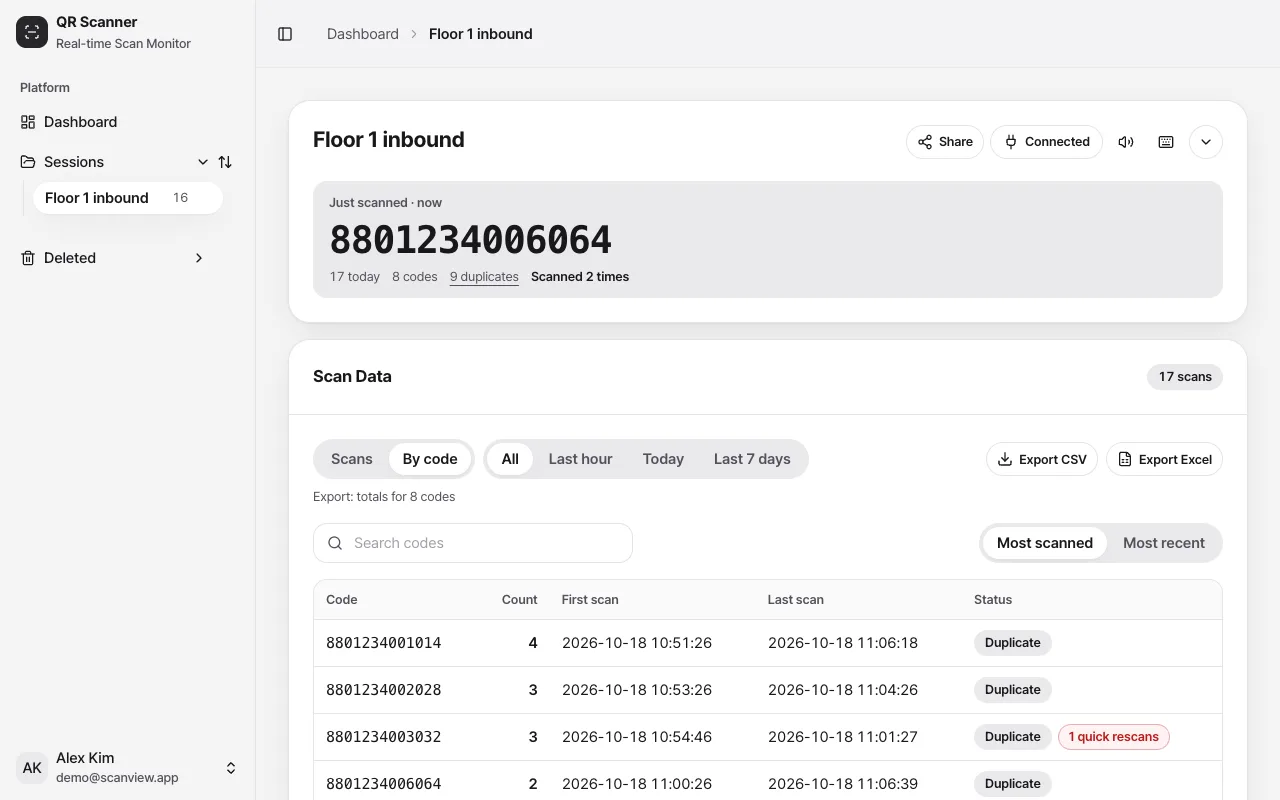Open the session options chevron dropdown
The height and width of the screenshot is (800, 1280).
pos(1206,142)
